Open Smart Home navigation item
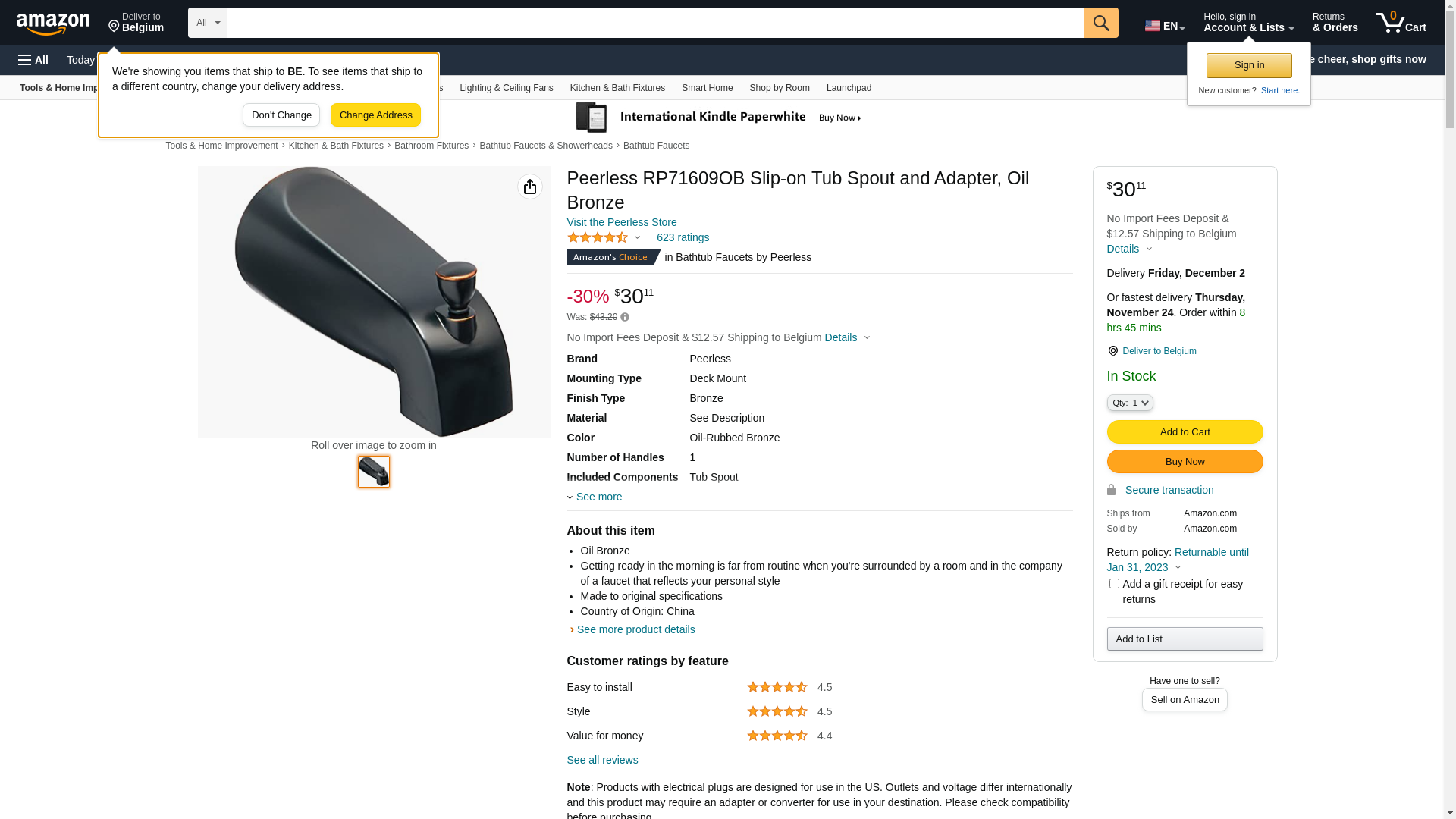This screenshot has width=1456, height=819. 707,88
